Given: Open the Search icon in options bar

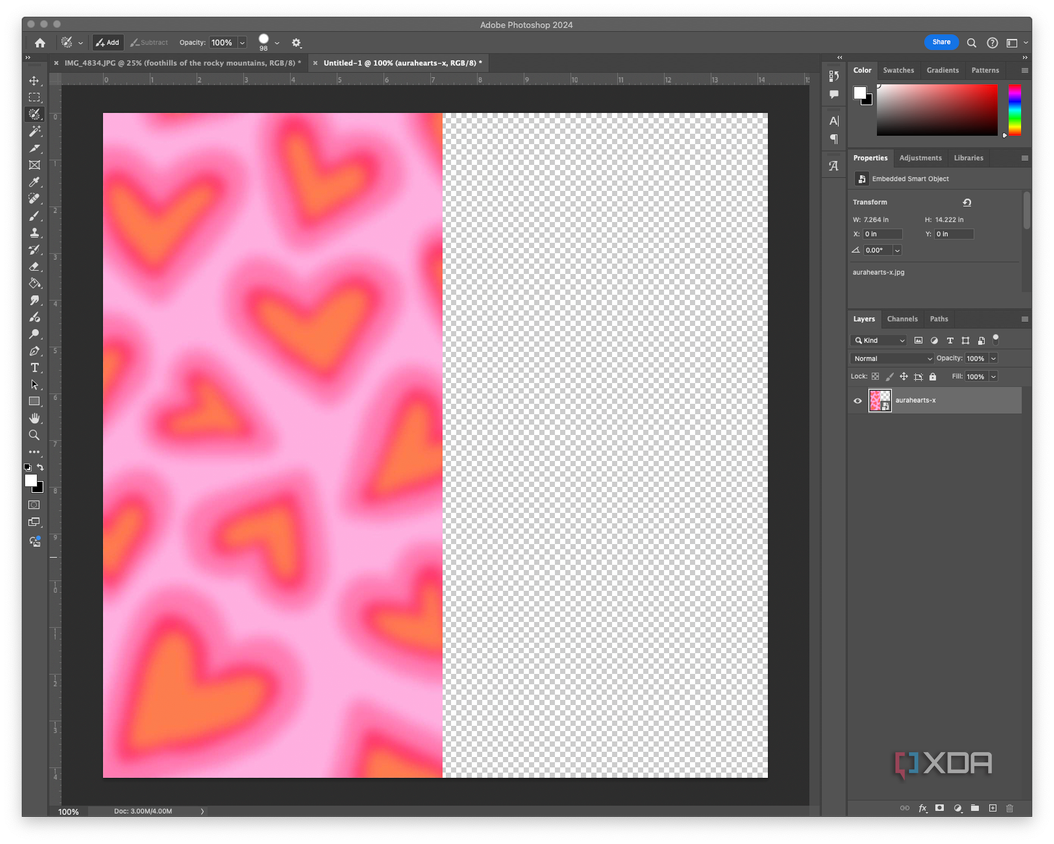Looking at the screenshot, I should (971, 42).
